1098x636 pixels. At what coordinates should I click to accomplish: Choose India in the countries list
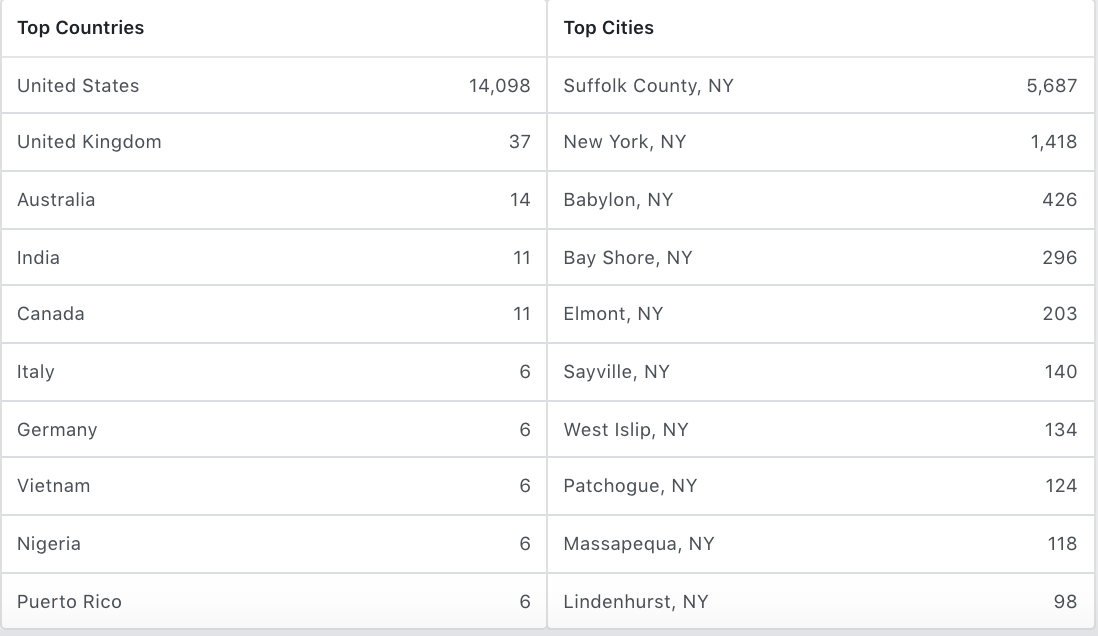click(39, 258)
